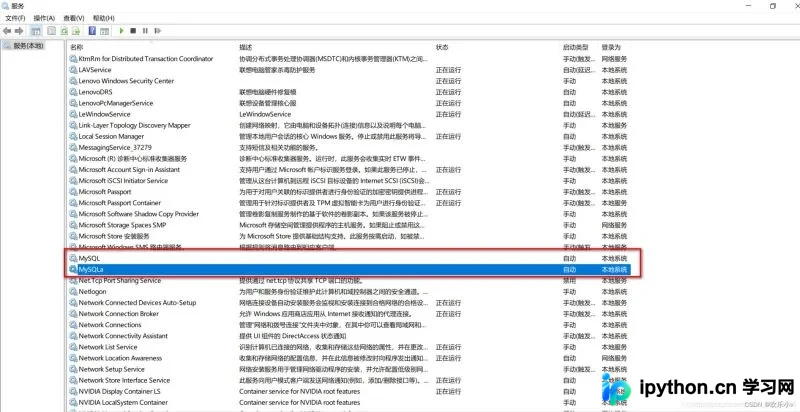This screenshot has width=800, height=412.
Task: Select Network Location Awareness service
Action: point(120,358)
